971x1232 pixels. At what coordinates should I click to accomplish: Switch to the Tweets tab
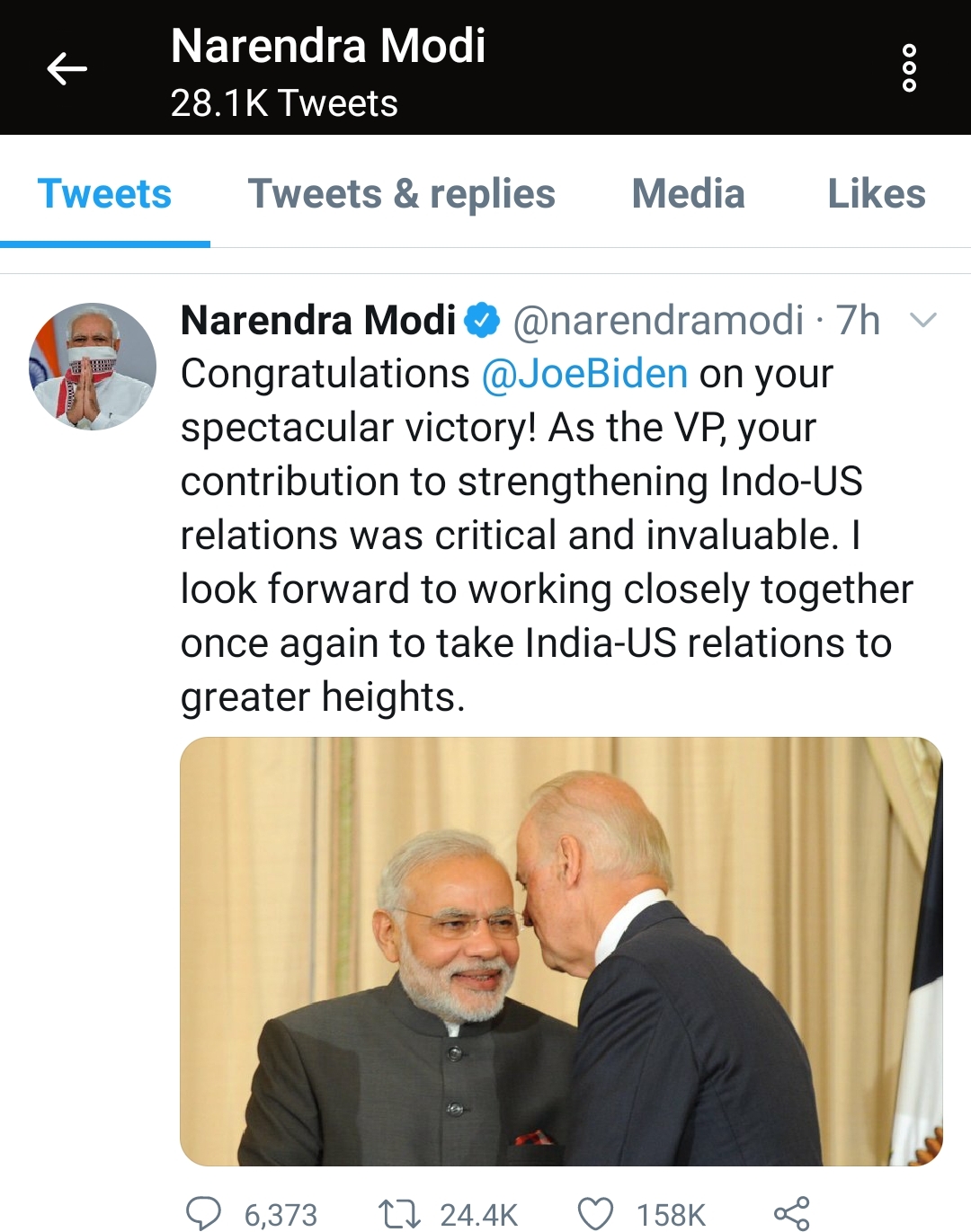click(104, 194)
